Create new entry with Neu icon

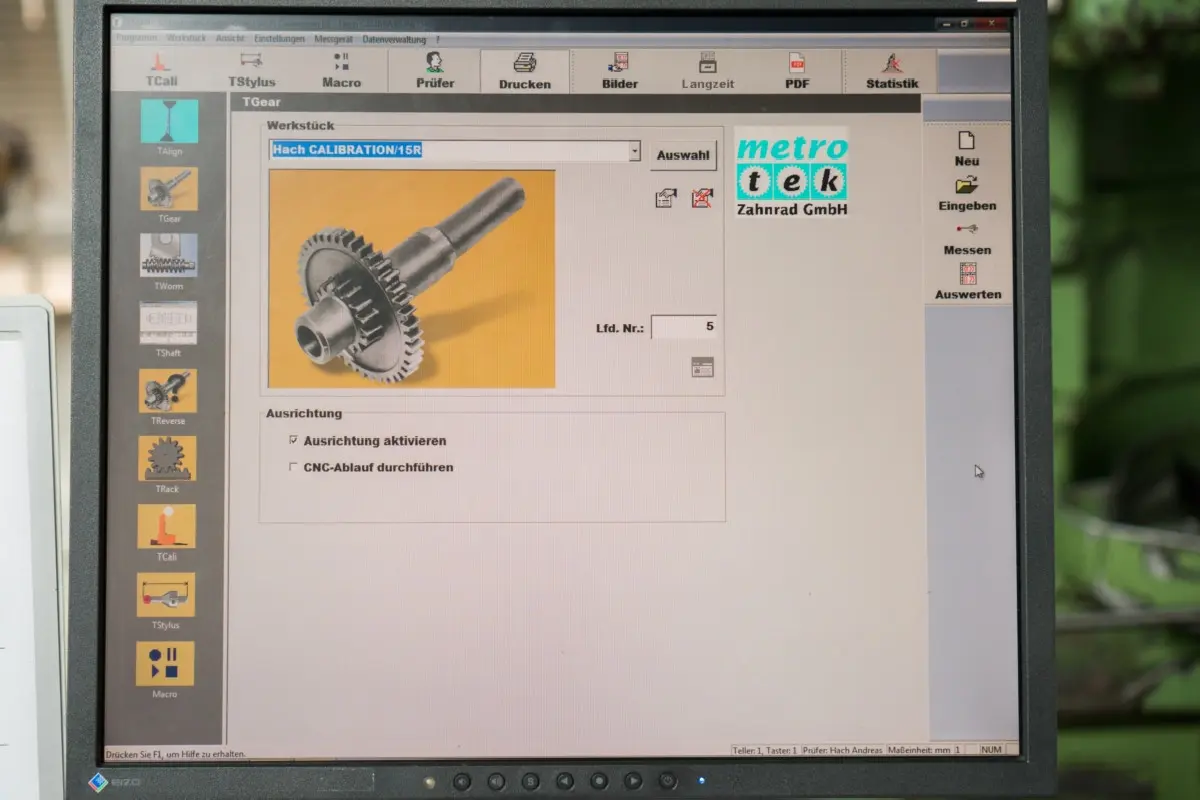pyautogui.click(x=966, y=148)
